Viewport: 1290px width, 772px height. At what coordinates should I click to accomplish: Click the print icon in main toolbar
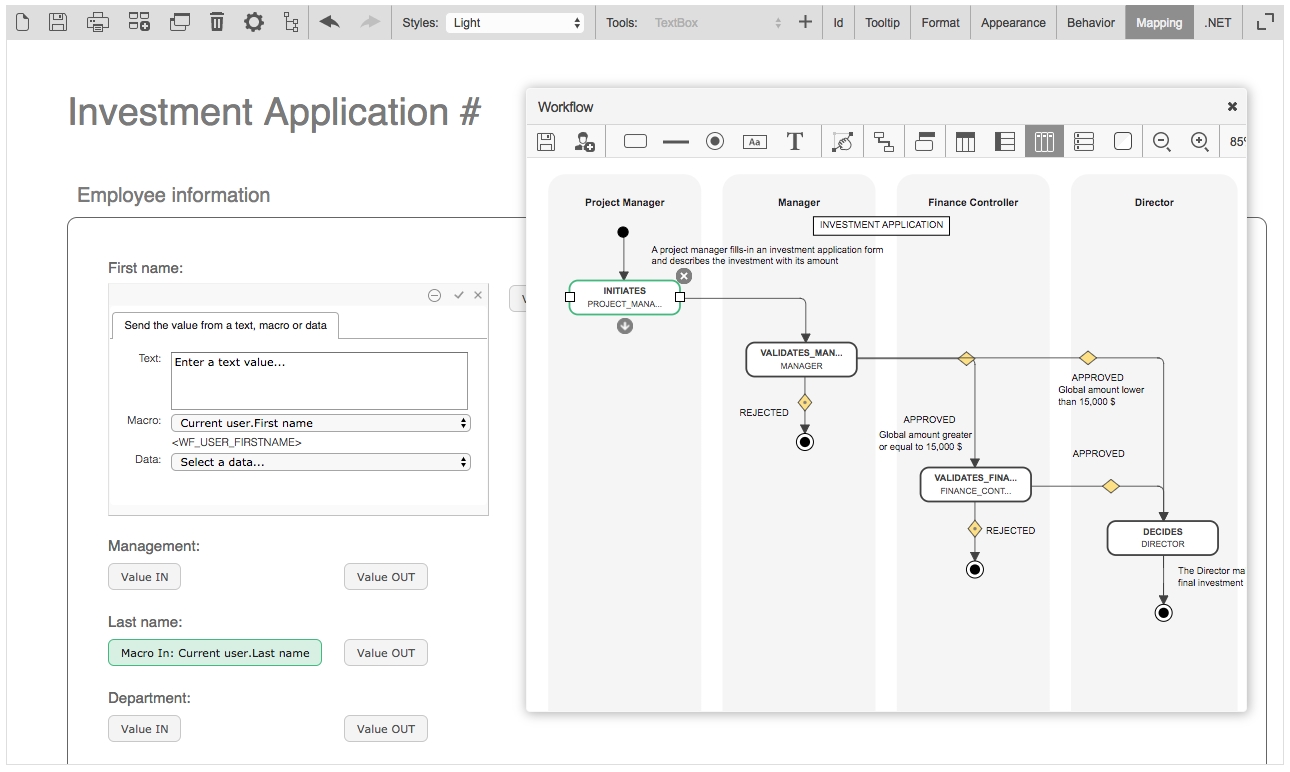pos(98,22)
